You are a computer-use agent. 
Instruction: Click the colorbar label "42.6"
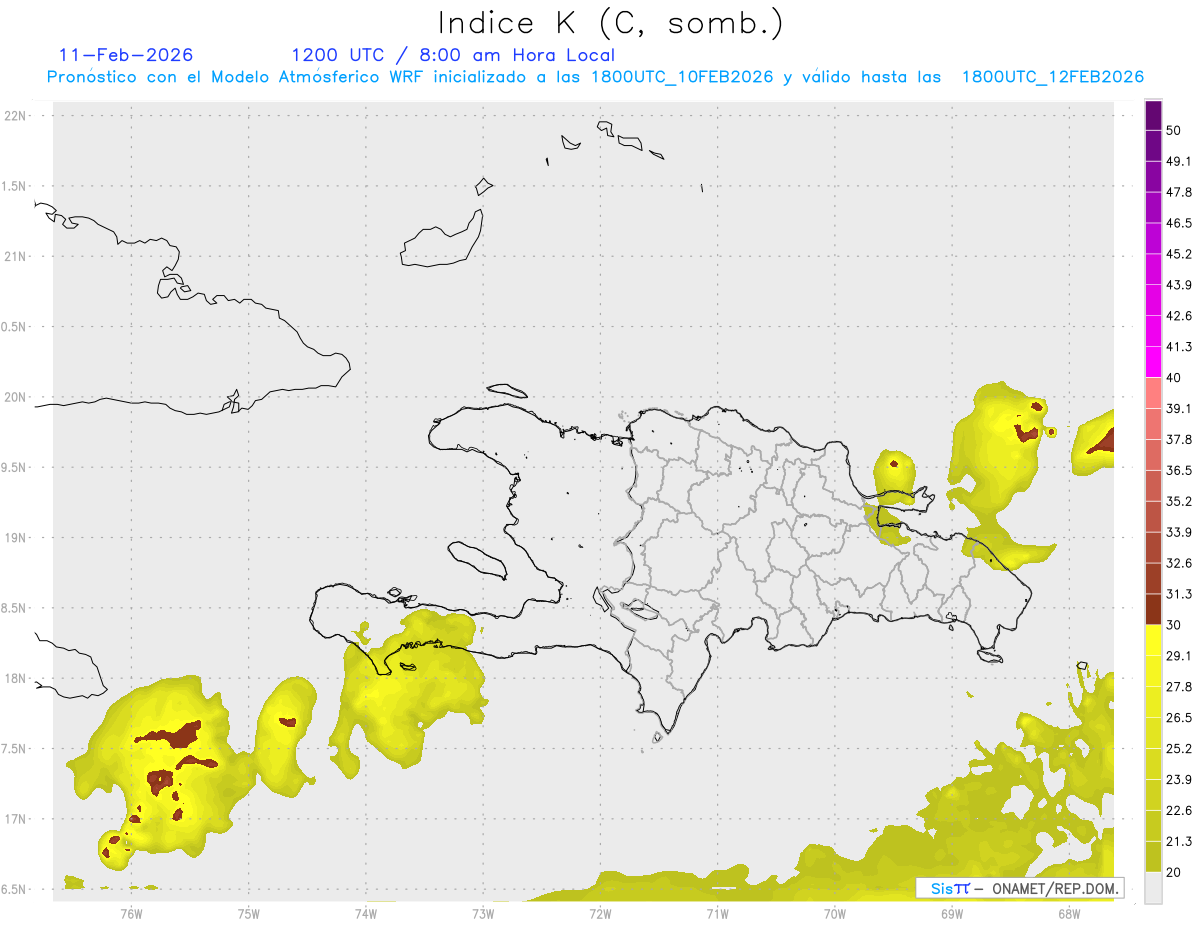1178,316
